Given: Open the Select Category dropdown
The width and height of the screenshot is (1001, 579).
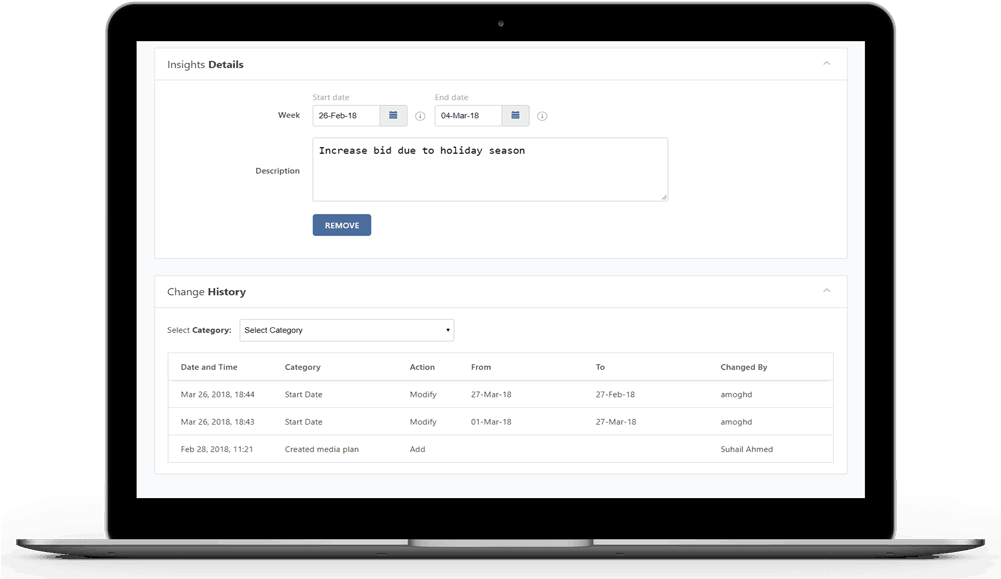Looking at the screenshot, I should coord(347,330).
